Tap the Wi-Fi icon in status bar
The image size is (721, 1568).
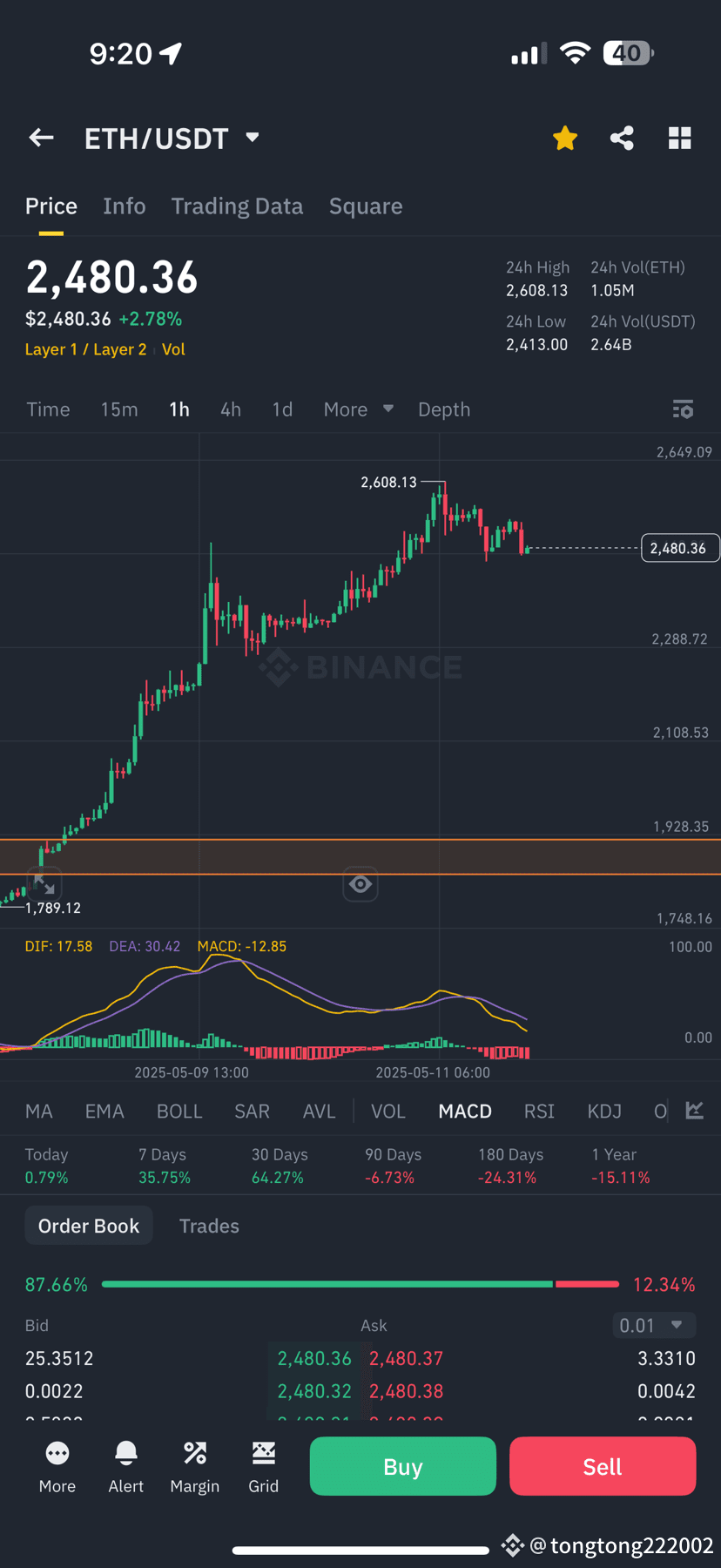click(575, 53)
